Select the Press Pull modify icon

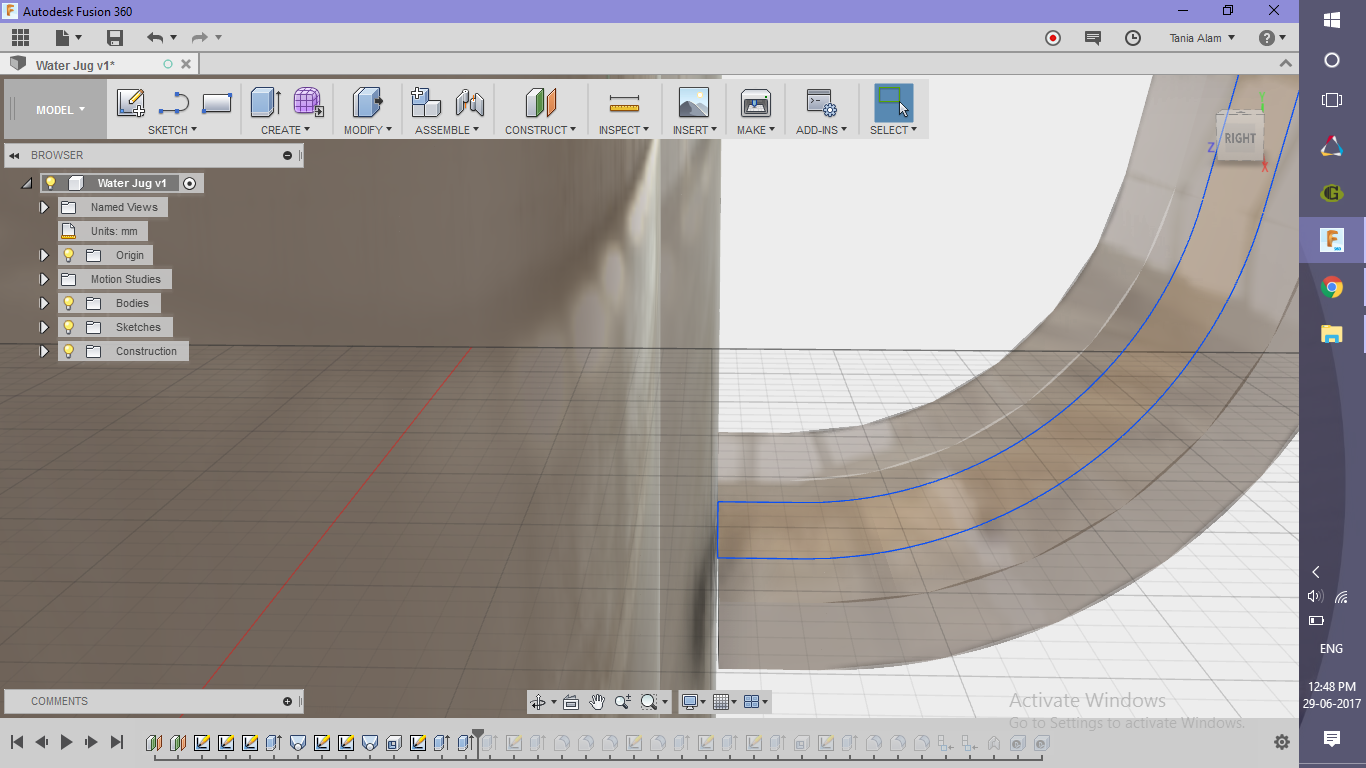point(367,103)
